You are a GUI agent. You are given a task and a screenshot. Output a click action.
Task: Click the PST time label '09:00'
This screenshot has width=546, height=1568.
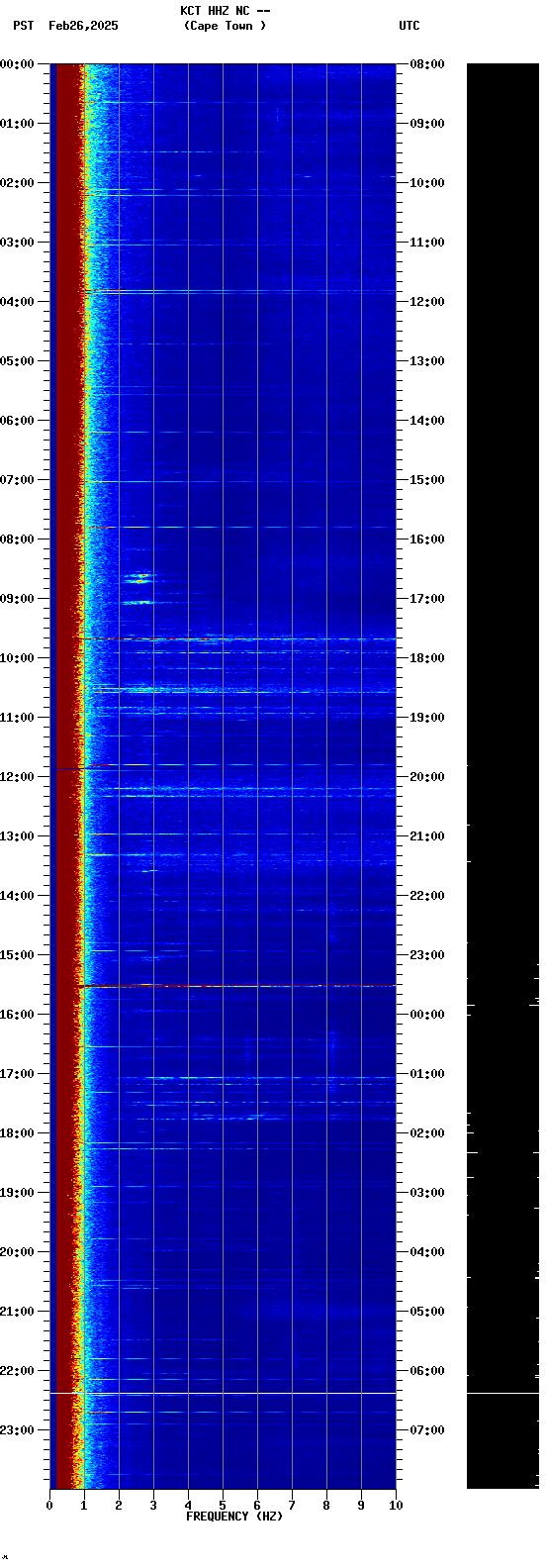pyautogui.click(x=17, y=599)
